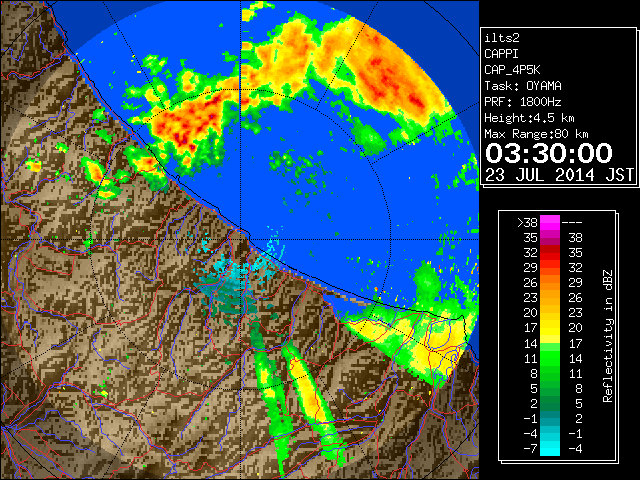Click the red 32 dBZ legend swatch
The image size is (640, 480).
coord(550,253)
